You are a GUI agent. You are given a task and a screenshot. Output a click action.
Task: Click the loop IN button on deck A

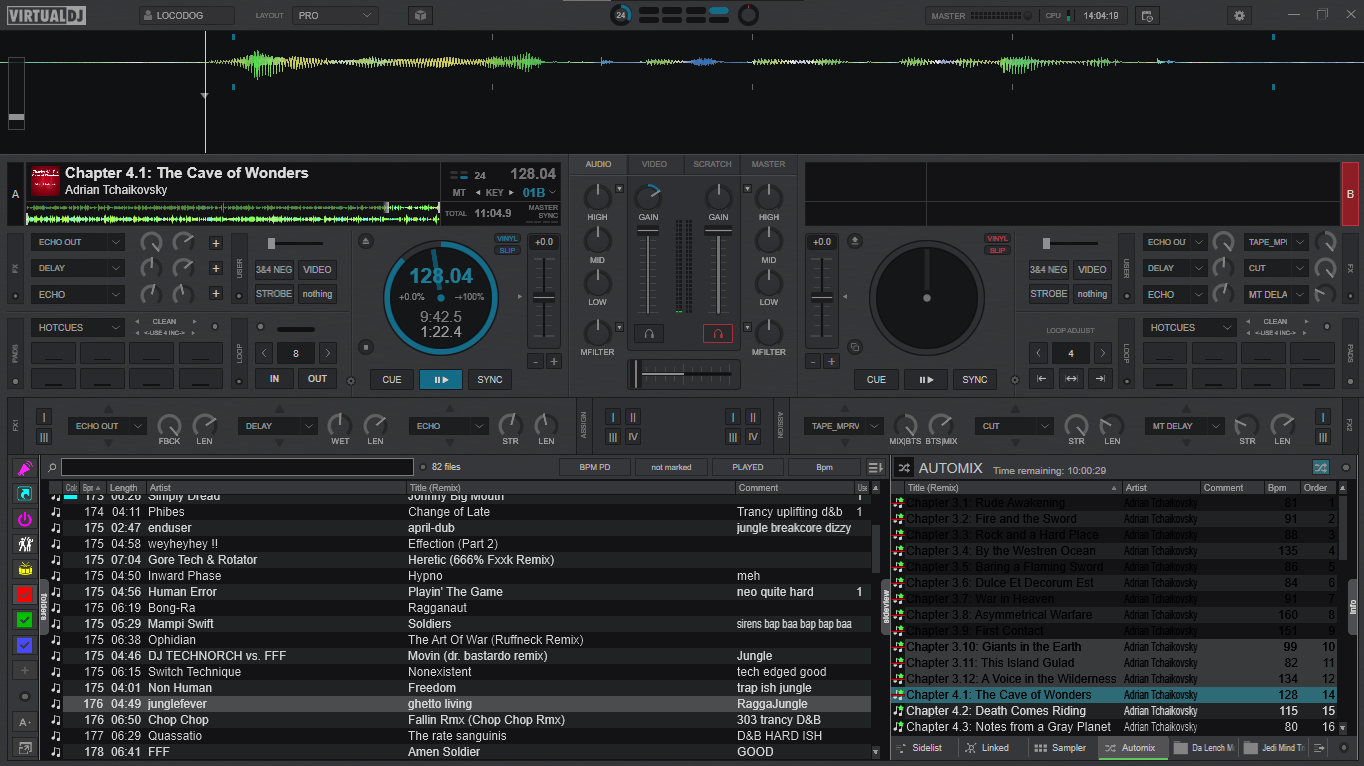click(x=274, y=379)
